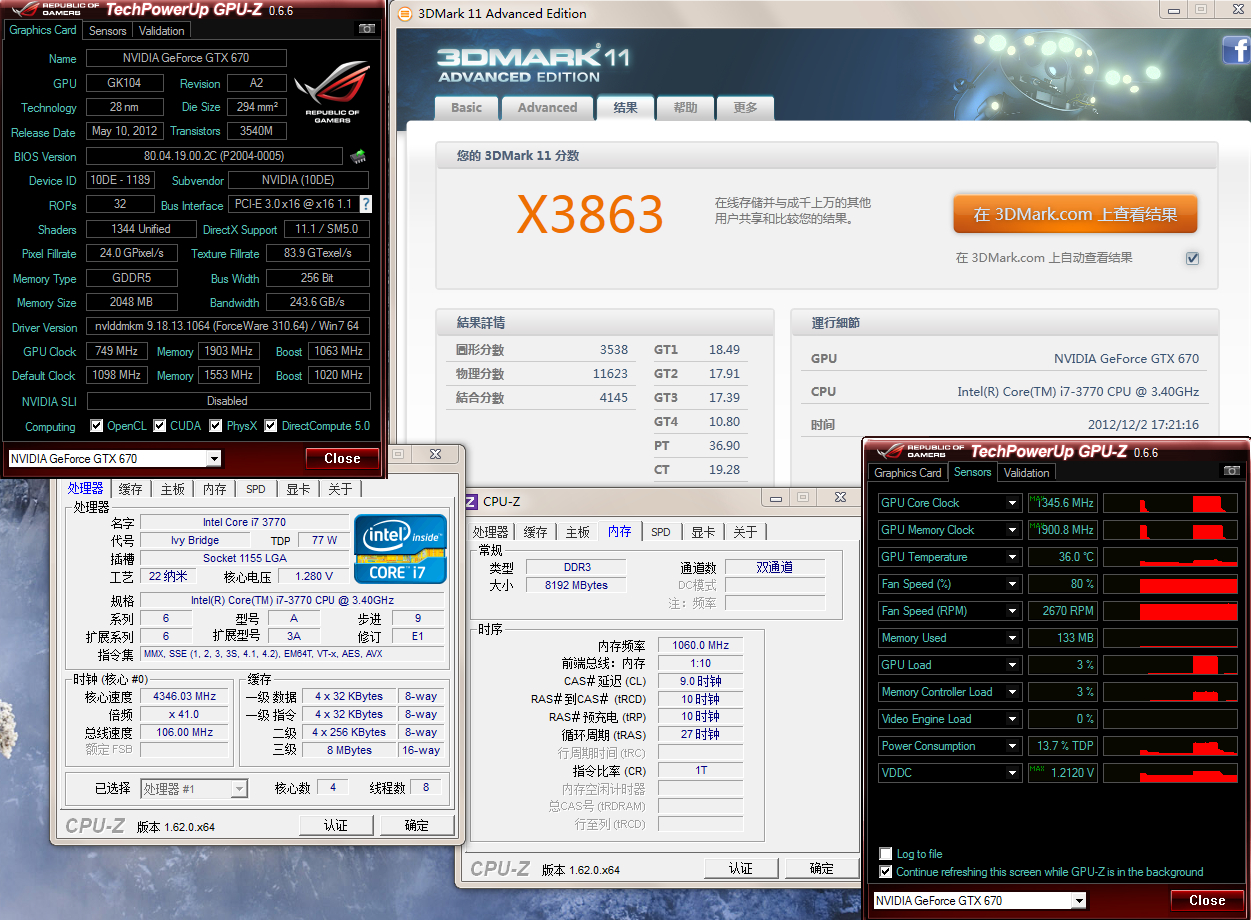Click the GPU Temperature red sensor graph
The width and height of the screenshot is (1251, 920).
[x=1171, y=557]
